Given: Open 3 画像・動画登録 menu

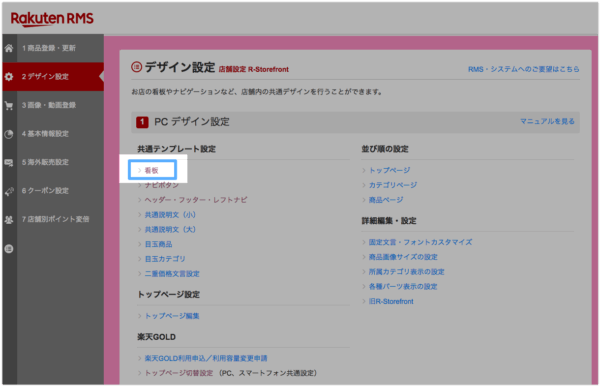Looking at the screenshot, I should point(49,105).
